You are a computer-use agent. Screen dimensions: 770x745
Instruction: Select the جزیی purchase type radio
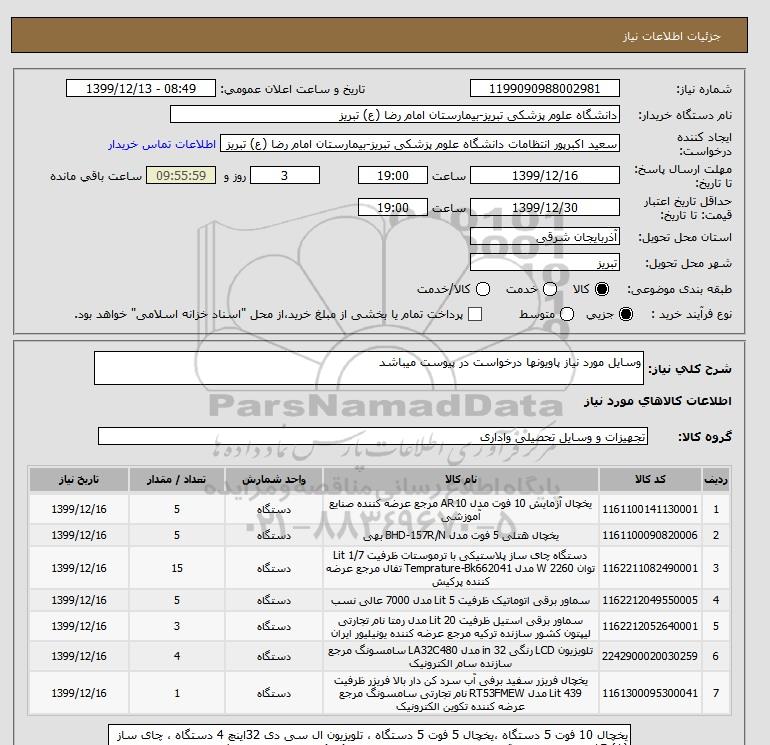pyautogui.click(x=626, y=314)
